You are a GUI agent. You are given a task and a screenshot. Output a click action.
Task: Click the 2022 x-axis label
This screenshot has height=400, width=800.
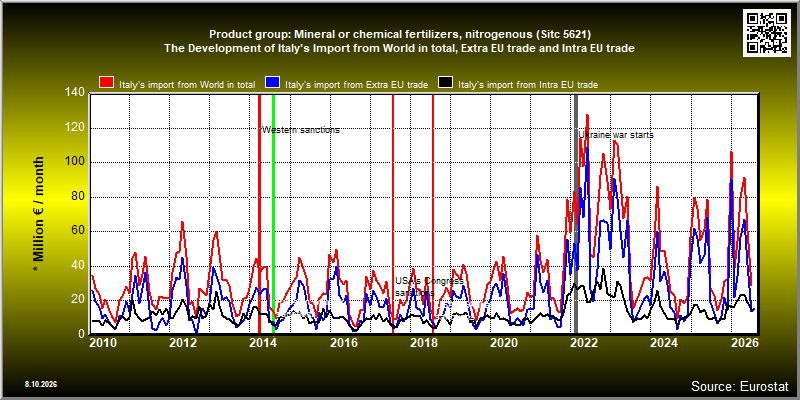click(584, 342)
